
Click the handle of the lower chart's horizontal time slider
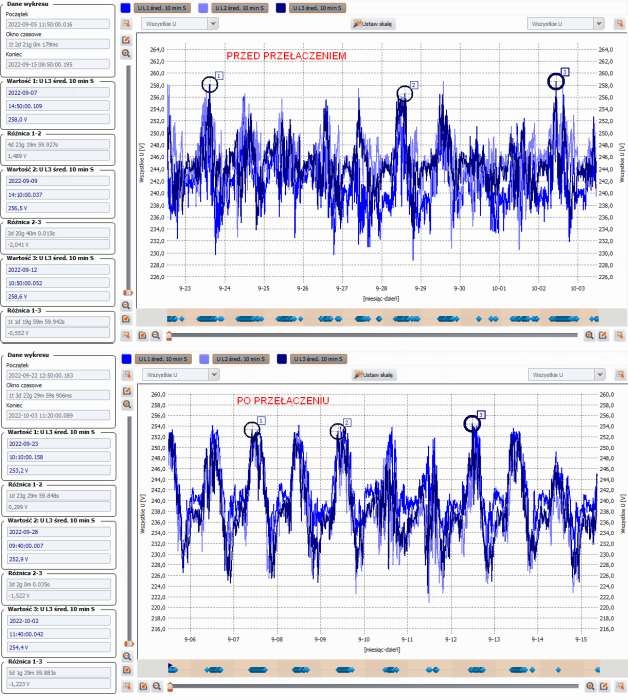pos(170,687)
